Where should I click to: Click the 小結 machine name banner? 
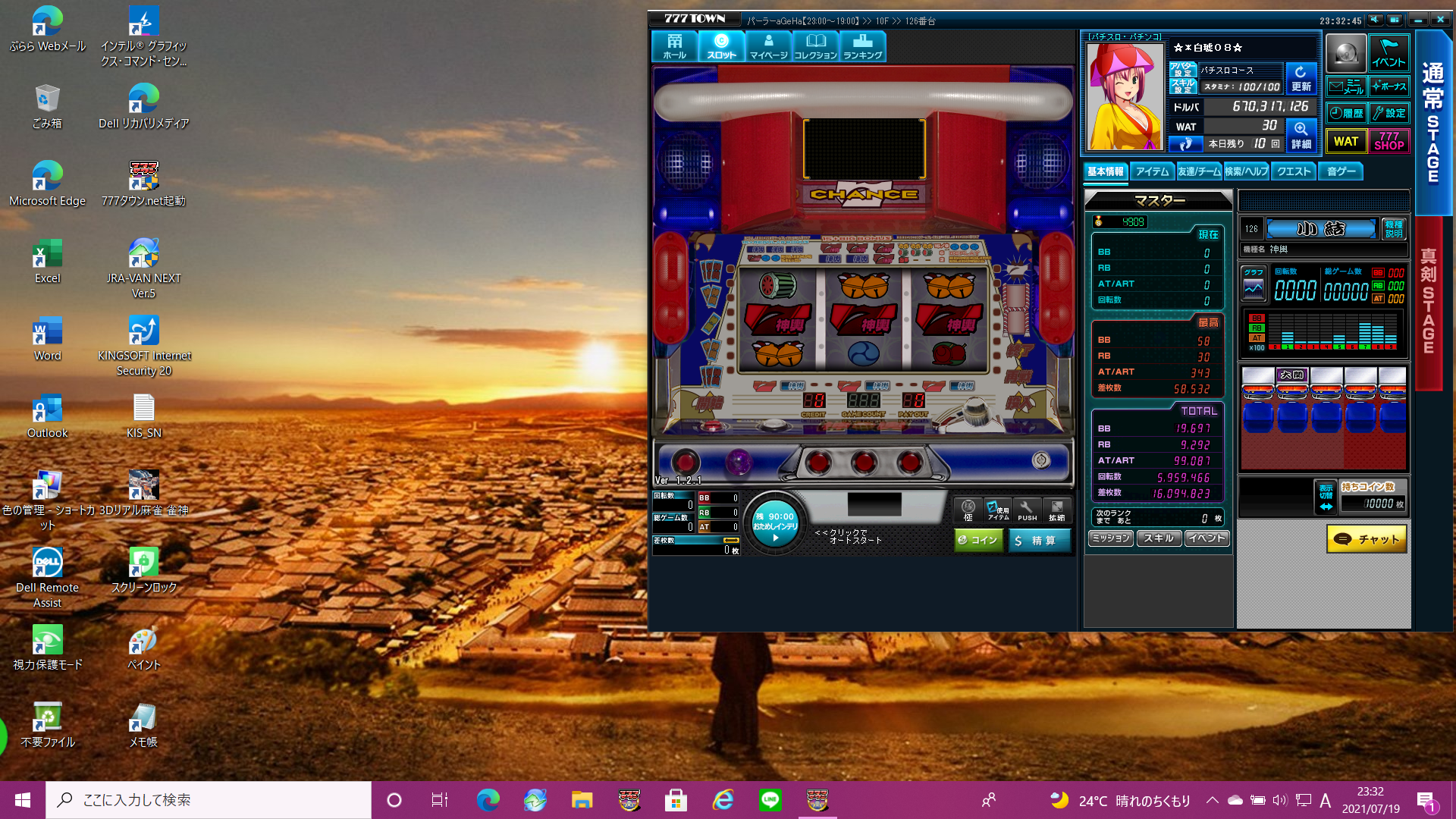coord(1321,229)
